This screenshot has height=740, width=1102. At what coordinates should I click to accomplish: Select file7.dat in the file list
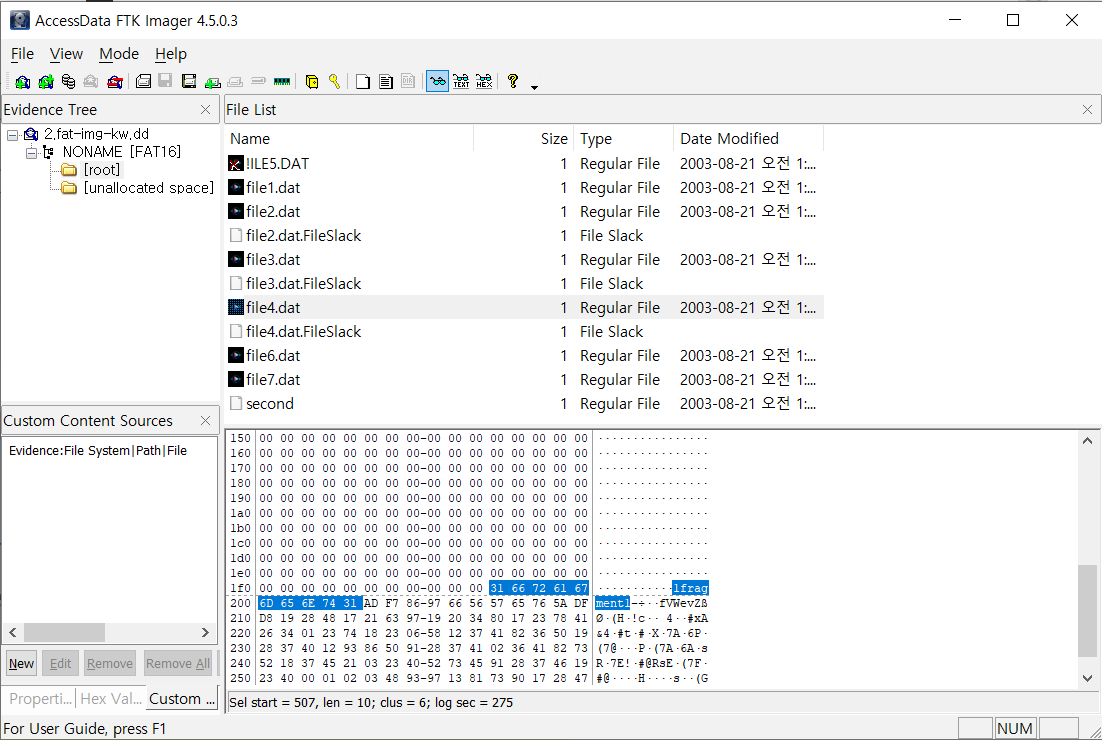273,379
